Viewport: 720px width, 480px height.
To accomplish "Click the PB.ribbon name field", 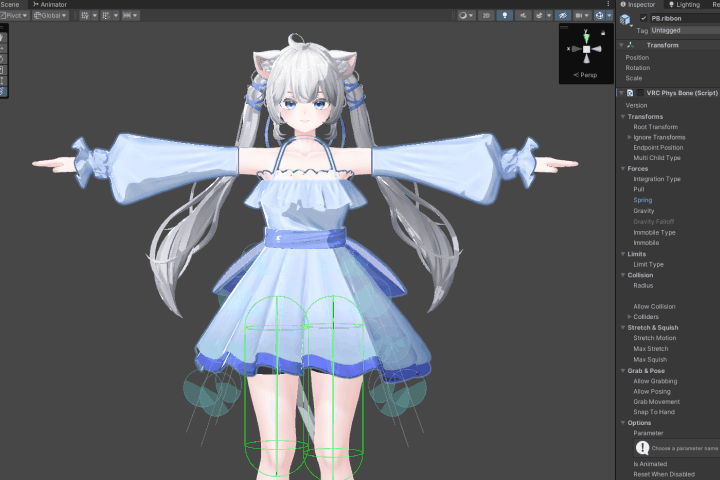I will coord(684,18).
